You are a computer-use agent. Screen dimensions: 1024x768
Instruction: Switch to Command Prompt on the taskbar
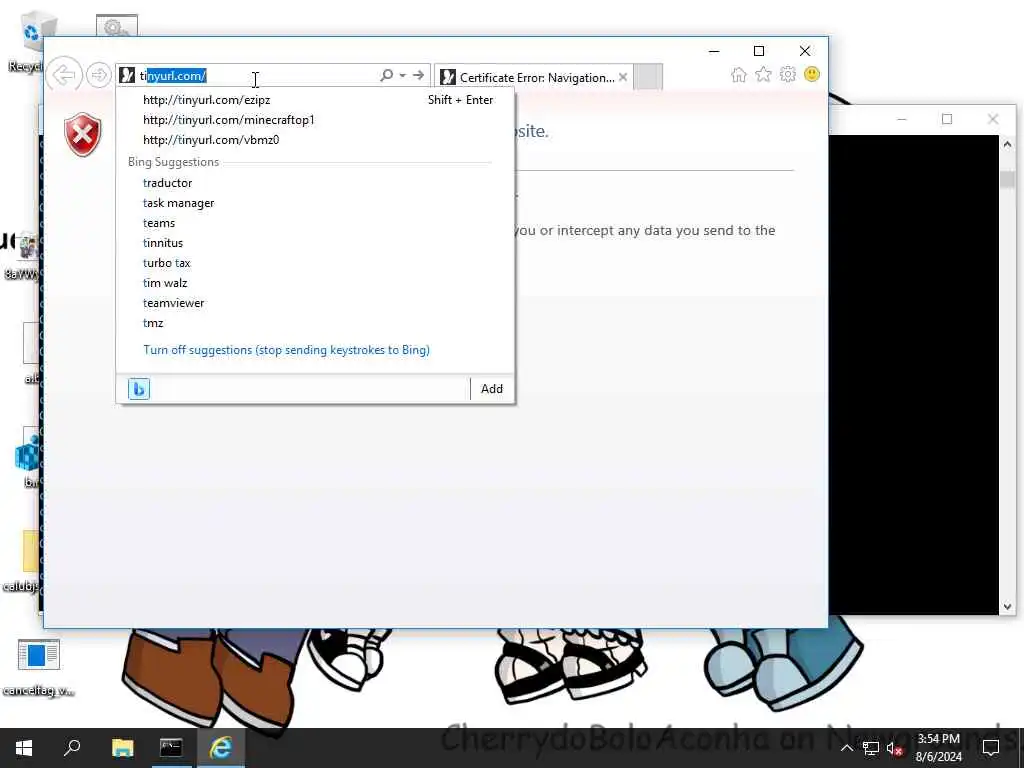click(171, 748)
